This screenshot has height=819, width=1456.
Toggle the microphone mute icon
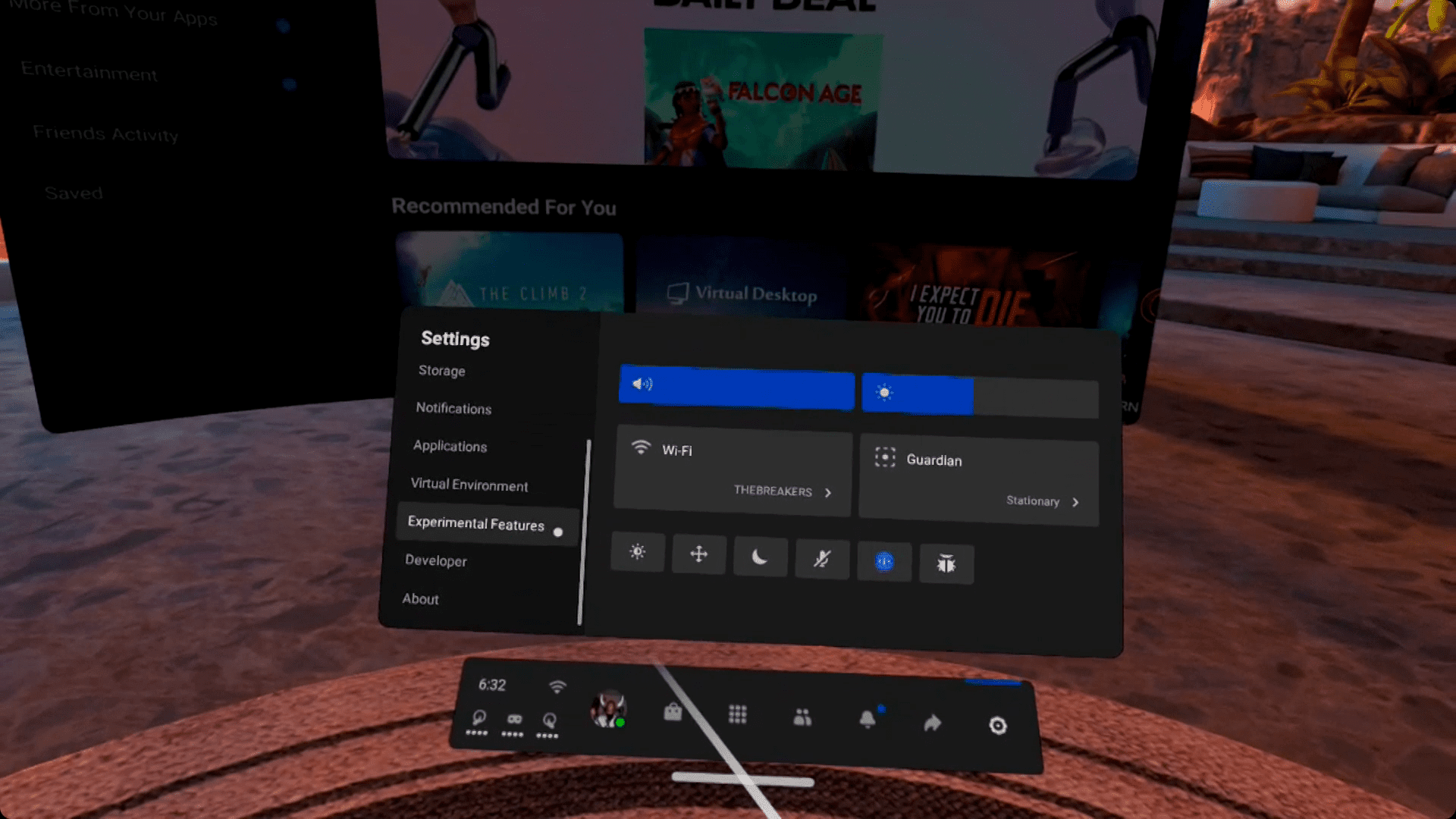pos(822,557)
